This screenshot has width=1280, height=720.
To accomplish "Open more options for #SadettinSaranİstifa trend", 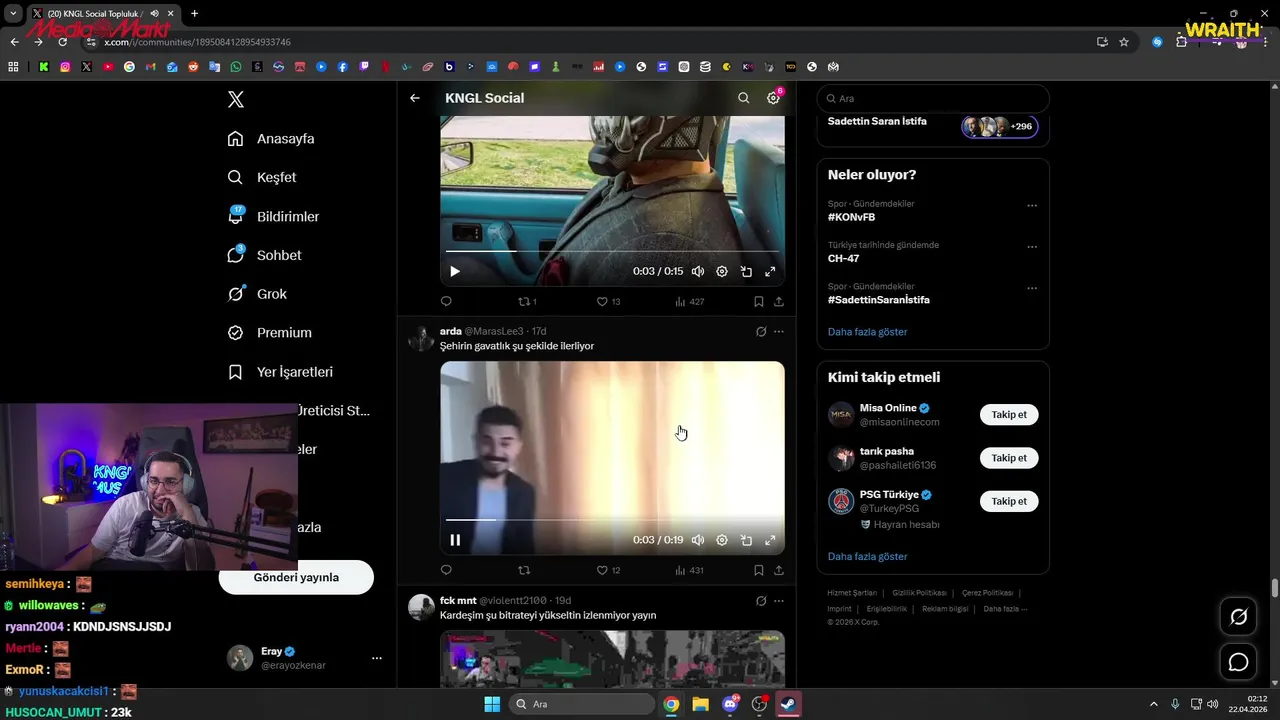I will (1032, 288).
